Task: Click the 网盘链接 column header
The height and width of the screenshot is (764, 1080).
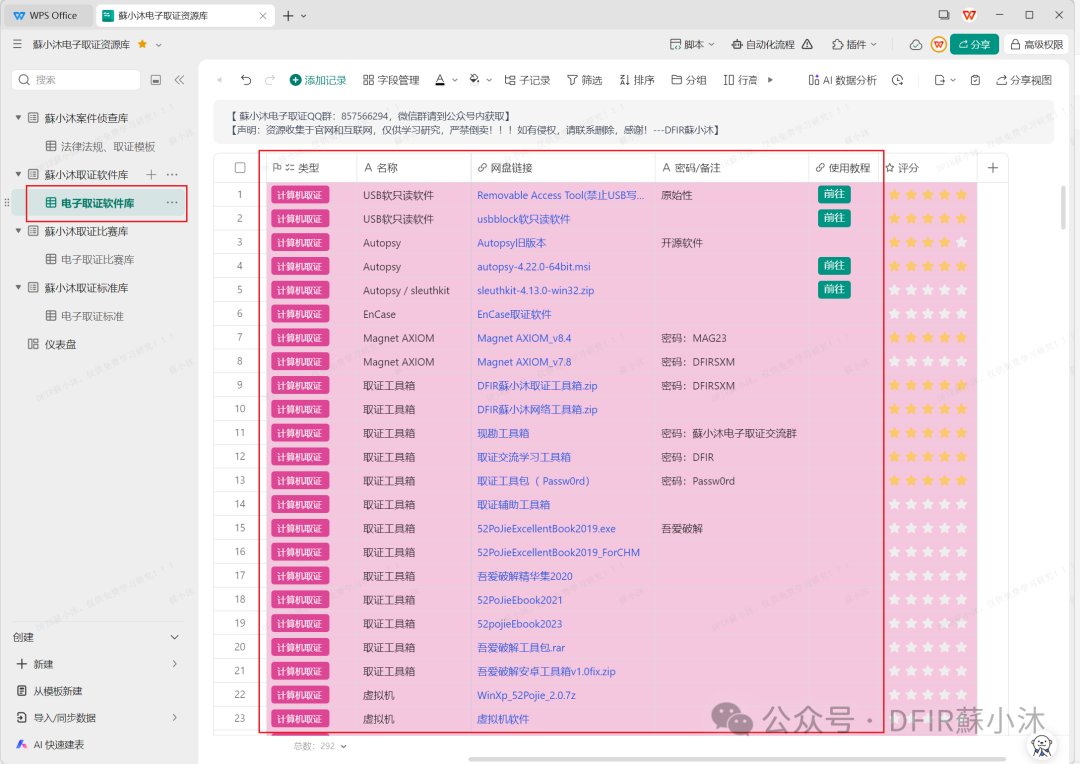Action: [563, 167]
